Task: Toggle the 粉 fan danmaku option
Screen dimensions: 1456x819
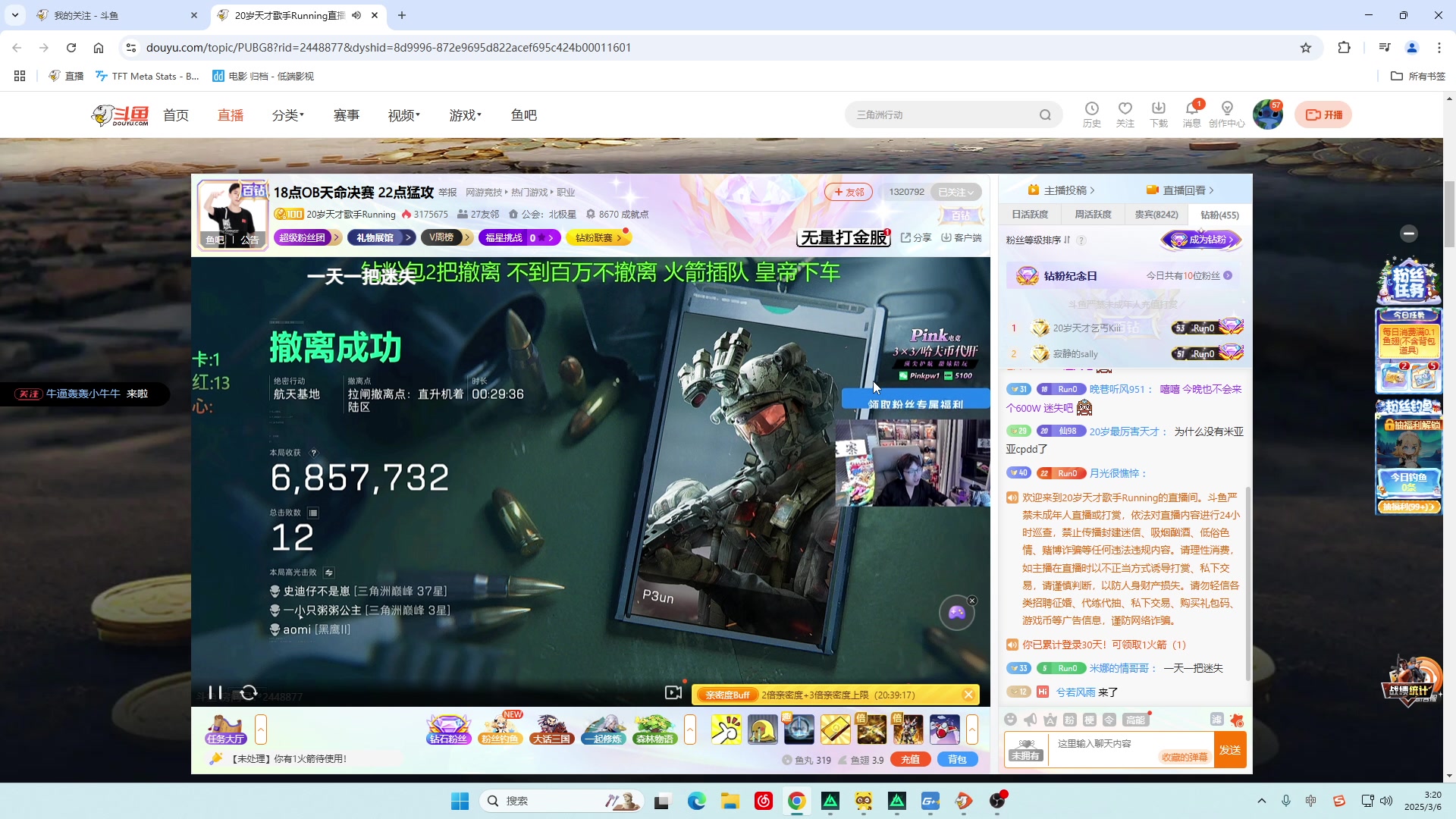Action: (1069, 720)
